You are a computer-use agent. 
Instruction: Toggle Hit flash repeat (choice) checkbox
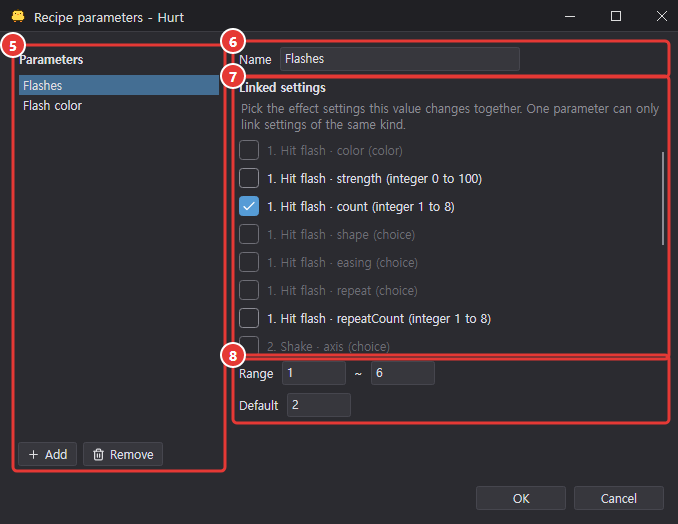[249, 290]
